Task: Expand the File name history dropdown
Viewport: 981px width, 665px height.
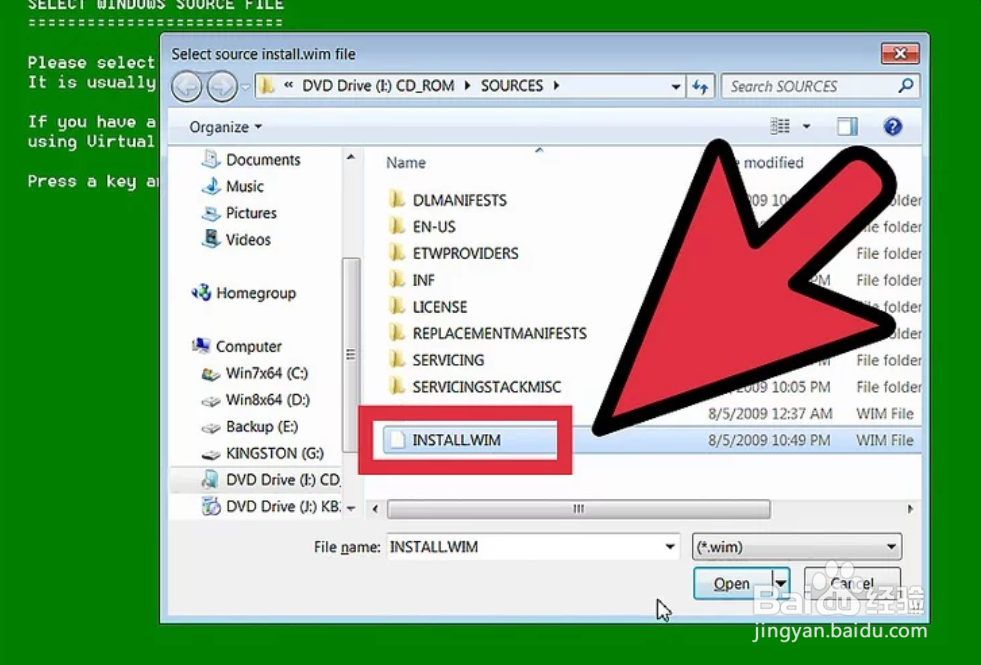Action: (669, 547)
